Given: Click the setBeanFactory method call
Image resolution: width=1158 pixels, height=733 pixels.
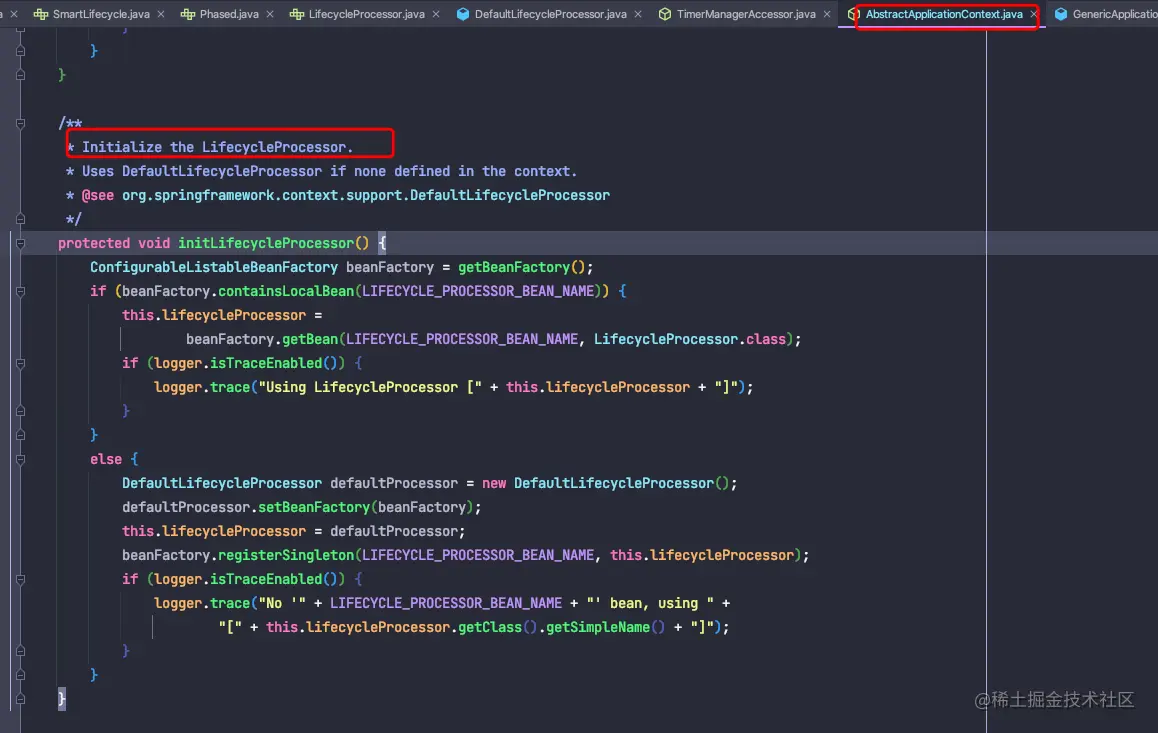Looking at the screenshot, I should [314, 507].
